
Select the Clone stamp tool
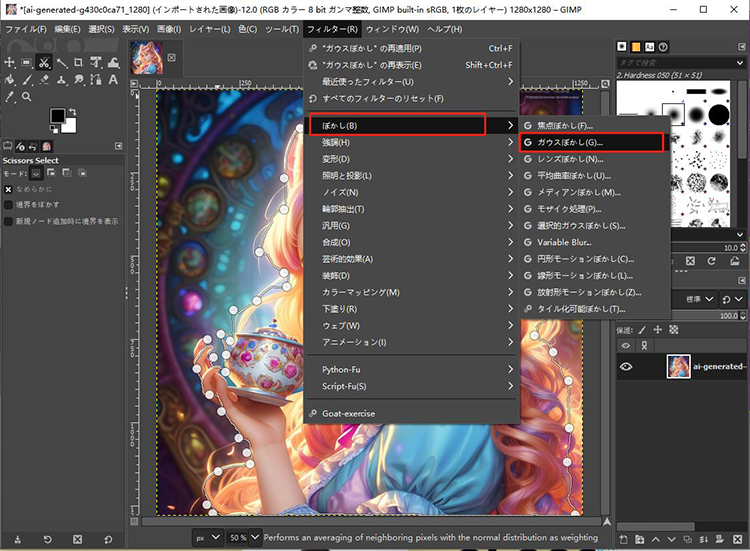pos(61,79)
